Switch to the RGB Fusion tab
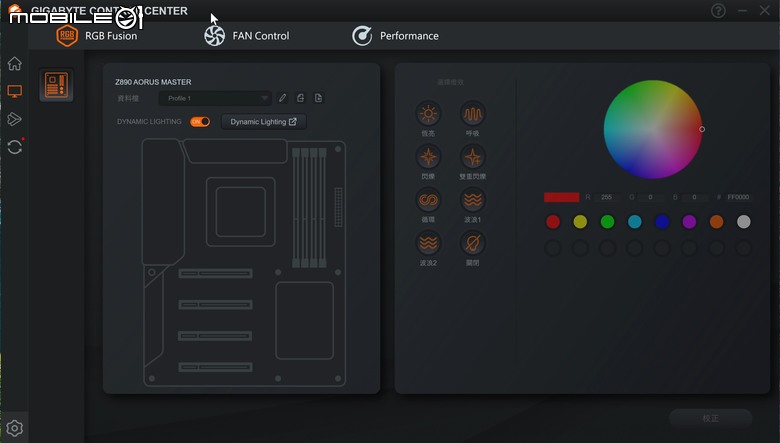Screen dimensions: 780x443 coord(97,36)
